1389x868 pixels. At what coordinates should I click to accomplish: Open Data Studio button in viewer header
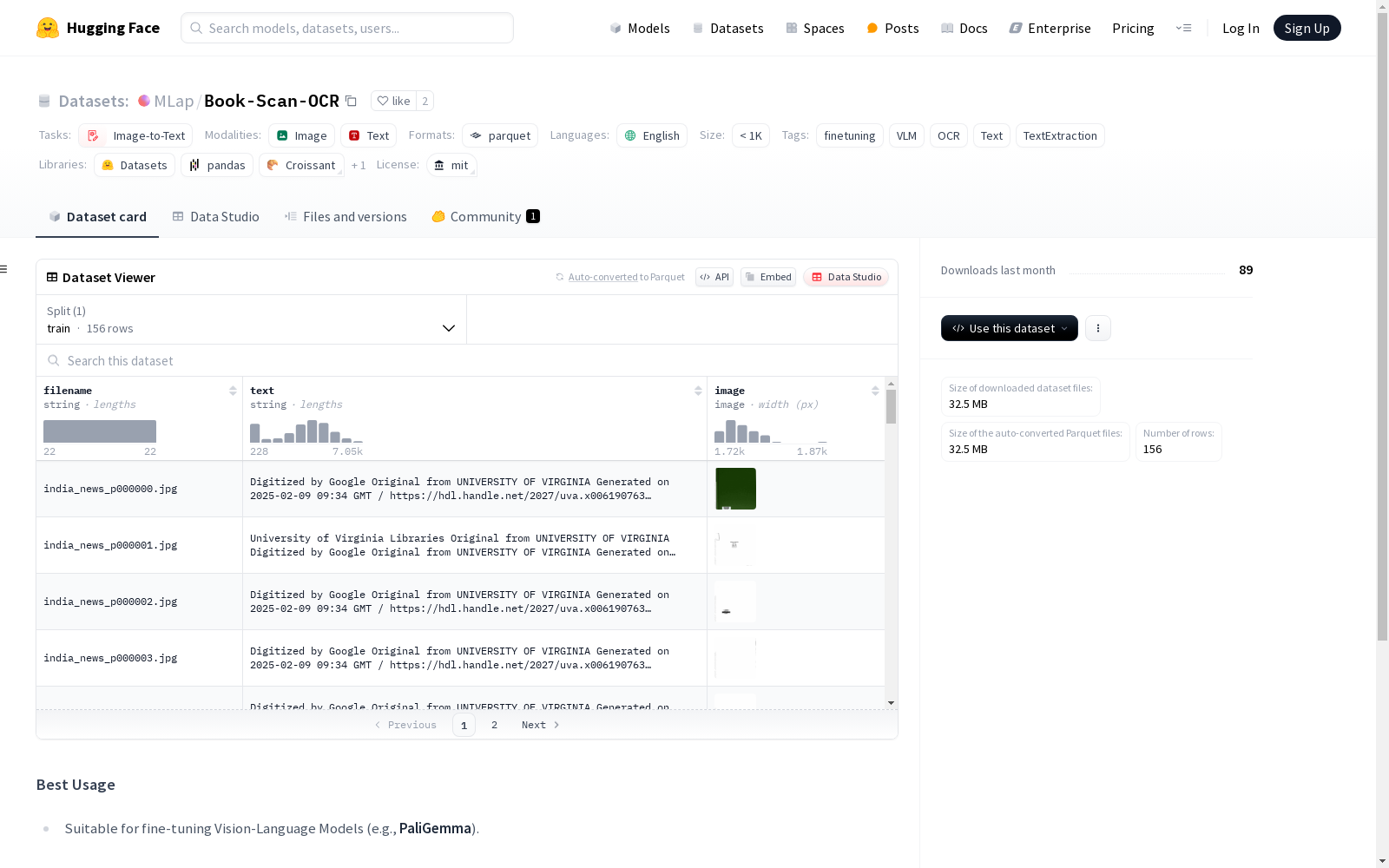(846, 277)
